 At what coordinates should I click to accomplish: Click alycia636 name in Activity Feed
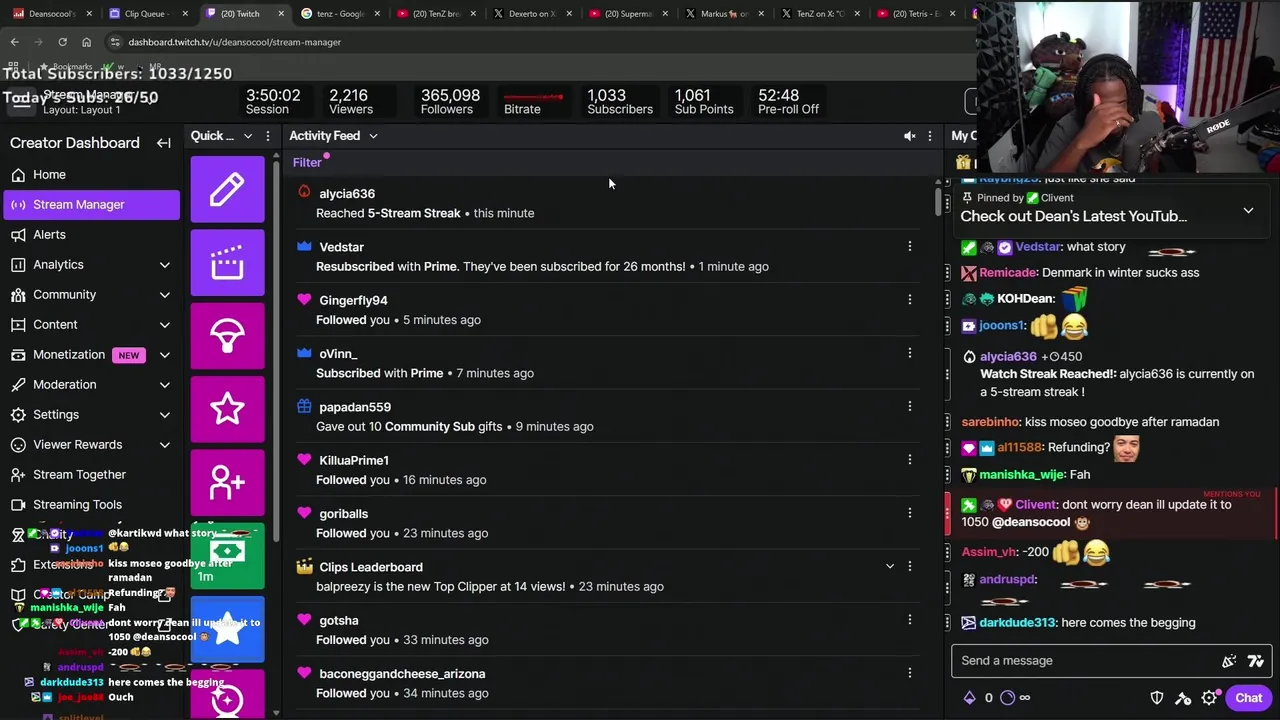(x=347, y=193)
